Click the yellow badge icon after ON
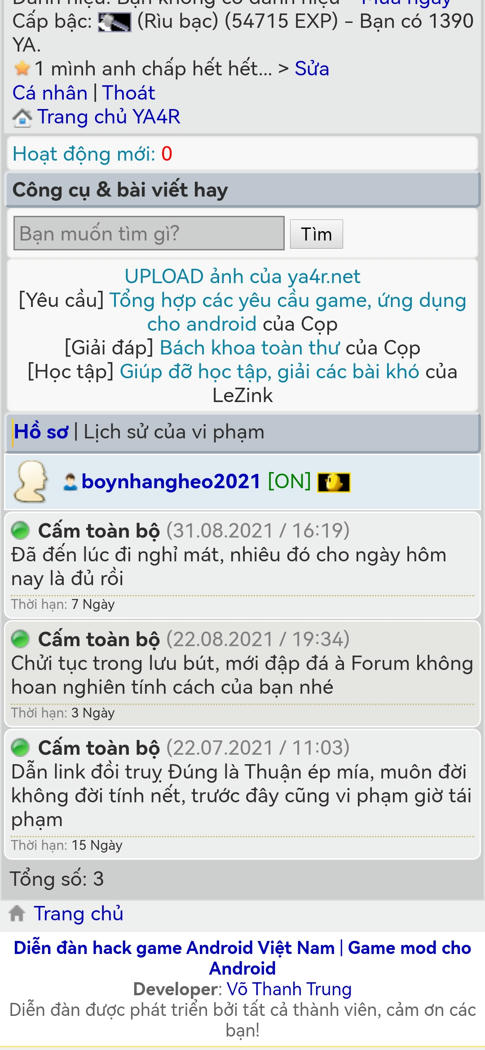 click(334, 482)
